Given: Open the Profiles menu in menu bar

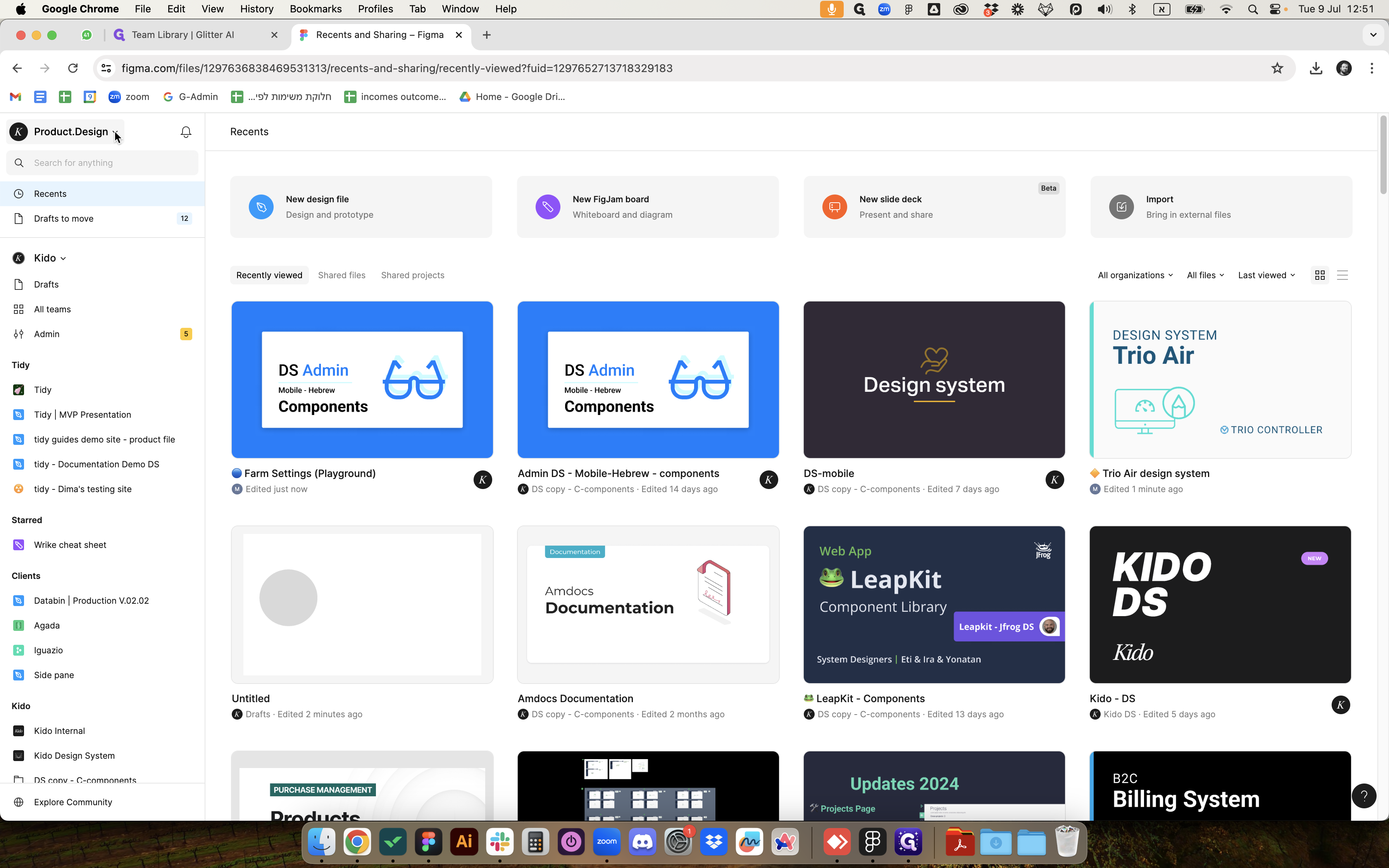Looking at the screenshot, I should pyautogui.click(x=376, y=9).
